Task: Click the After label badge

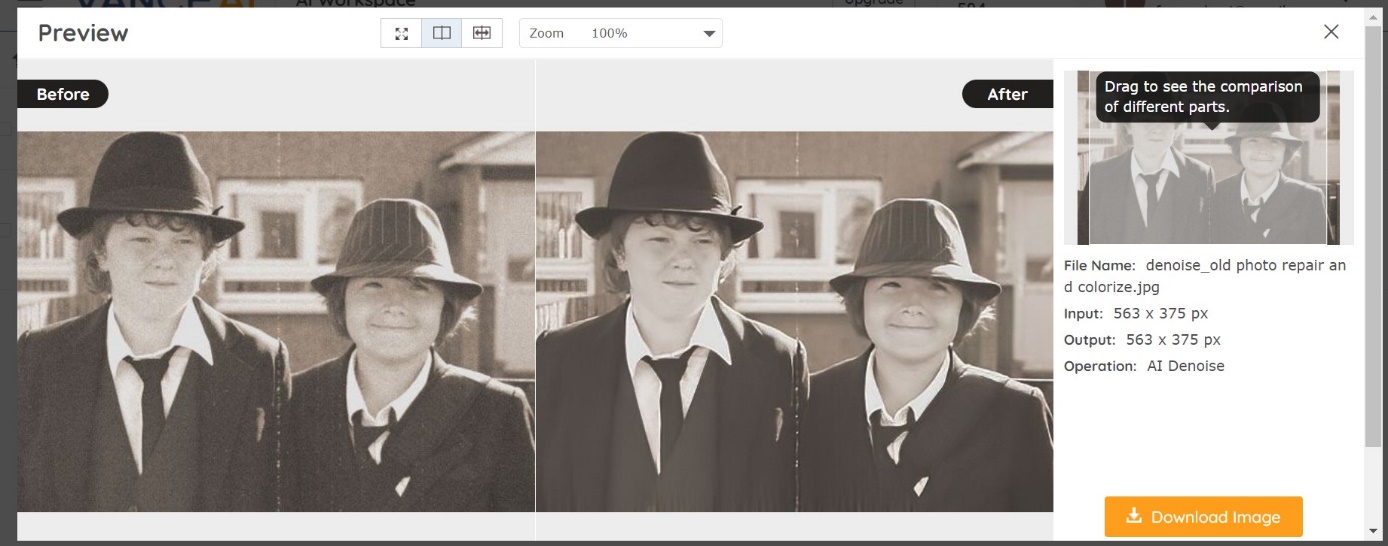Action: click(1007, 94)
